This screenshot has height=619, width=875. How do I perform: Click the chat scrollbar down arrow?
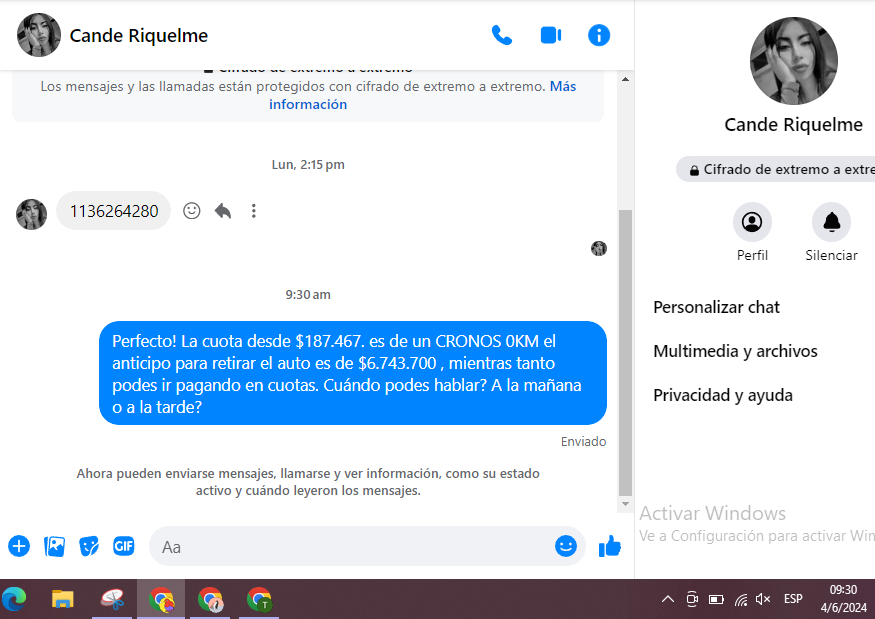(x=625, y=503)
